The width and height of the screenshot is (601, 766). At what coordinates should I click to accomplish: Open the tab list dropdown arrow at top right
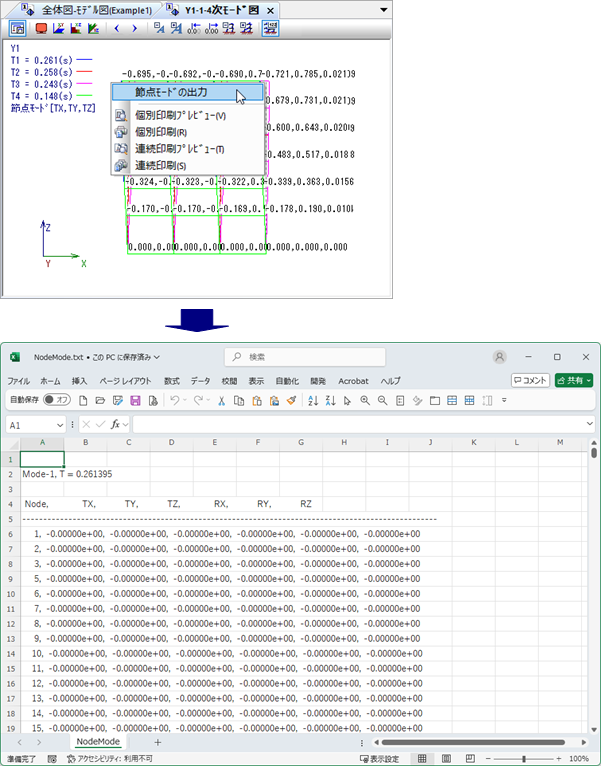(x=384, y=9)
